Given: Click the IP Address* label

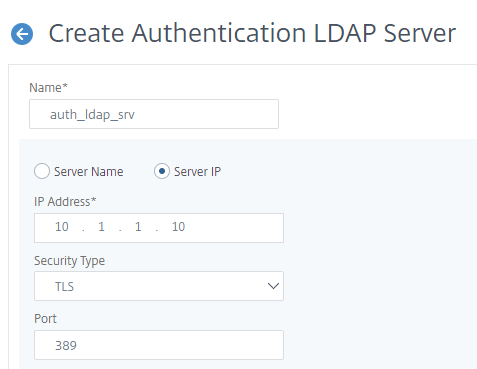Looking at the screenshot, I should (x=65, y=202).
